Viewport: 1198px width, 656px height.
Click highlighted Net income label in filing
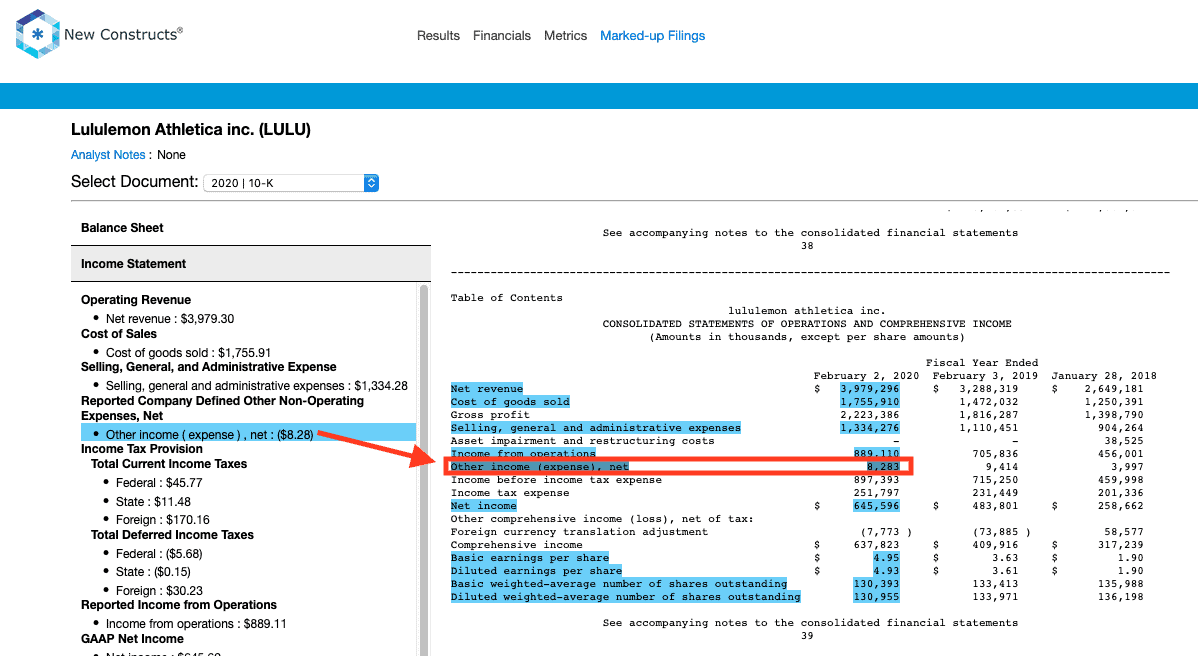coord(483,506)
